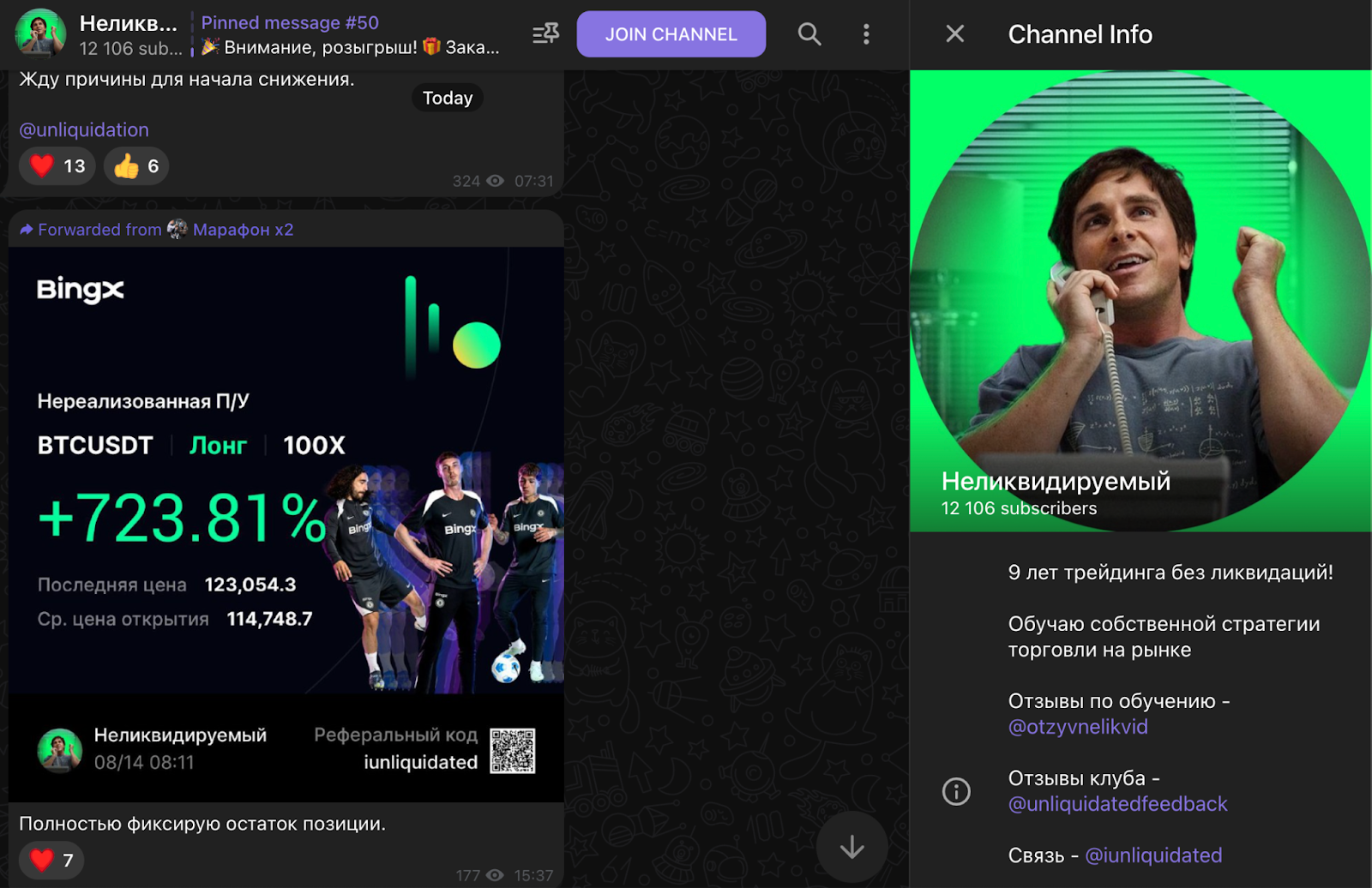Click the Channel Info panel title
1372x888 pixels.
click(1080, 34)
